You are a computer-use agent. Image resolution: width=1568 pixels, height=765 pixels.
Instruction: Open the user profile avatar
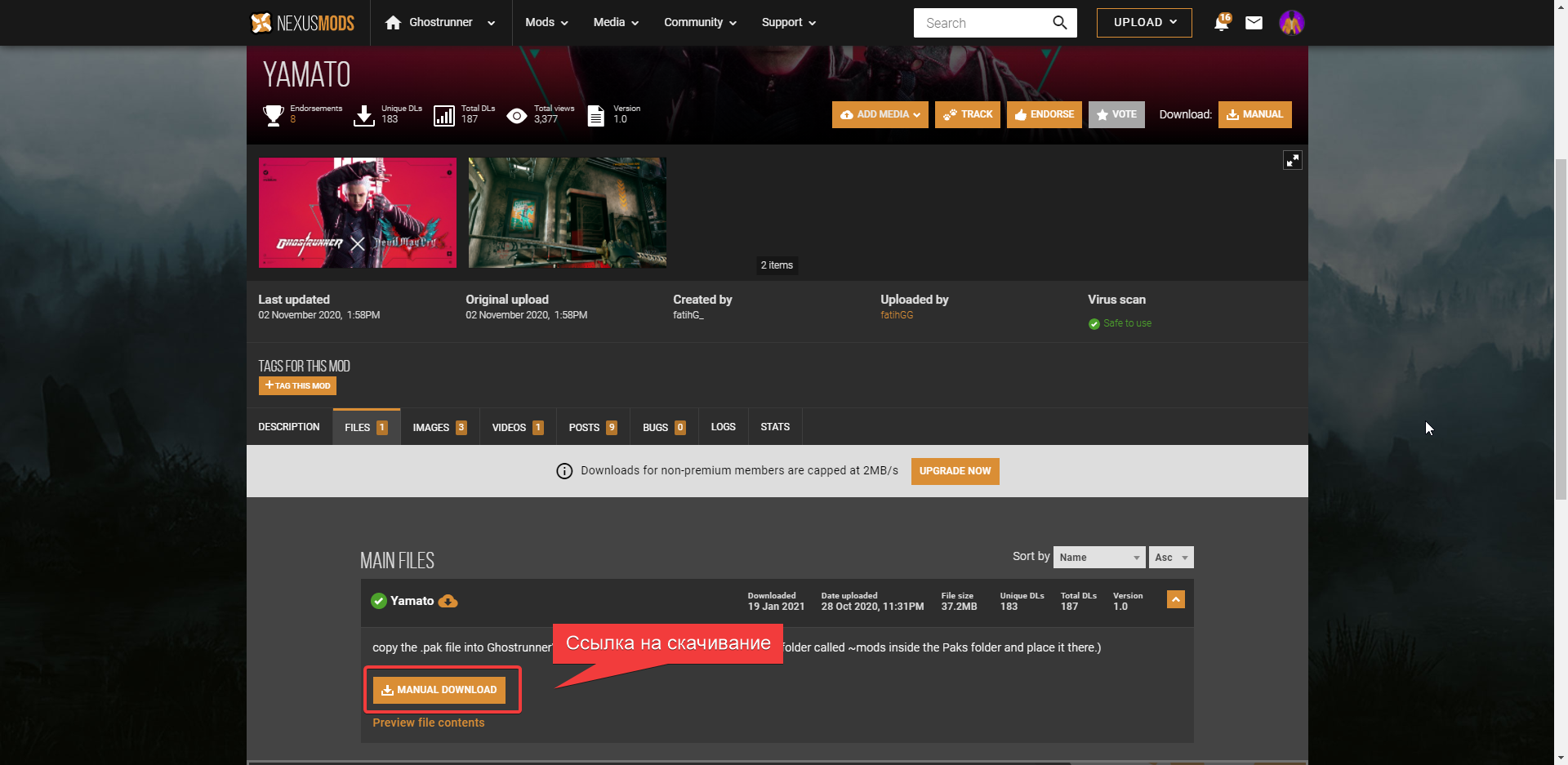pyautogui.click(x=1291, y=23)
